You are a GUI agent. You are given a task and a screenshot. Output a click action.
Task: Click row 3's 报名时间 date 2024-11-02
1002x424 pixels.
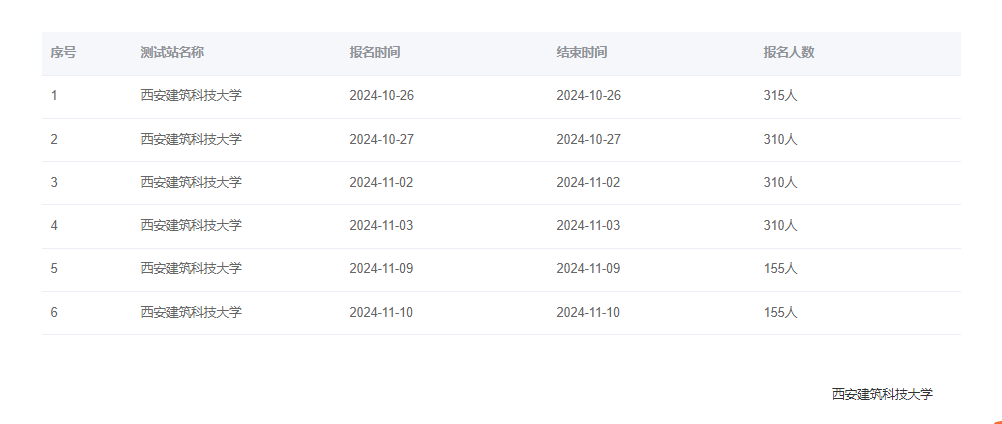click(381, 182)
